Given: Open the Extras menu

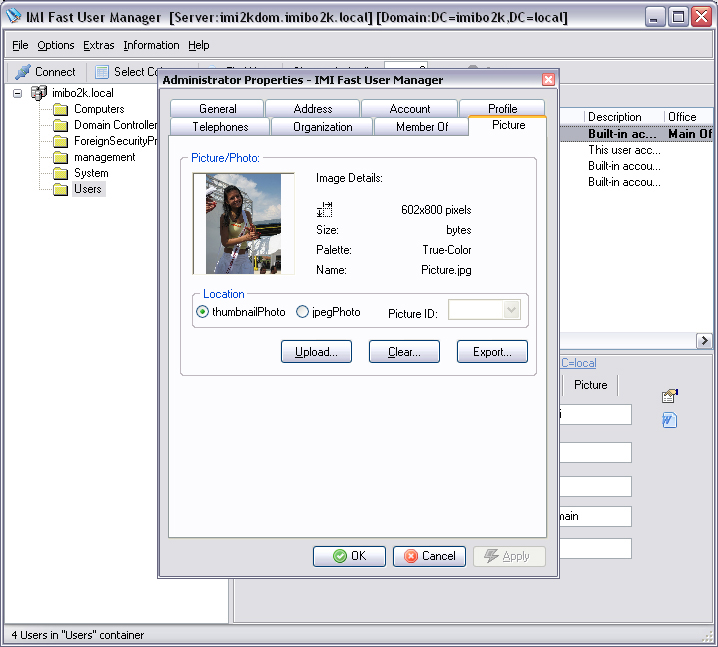Looking at the screenshot, I should 98,45.
